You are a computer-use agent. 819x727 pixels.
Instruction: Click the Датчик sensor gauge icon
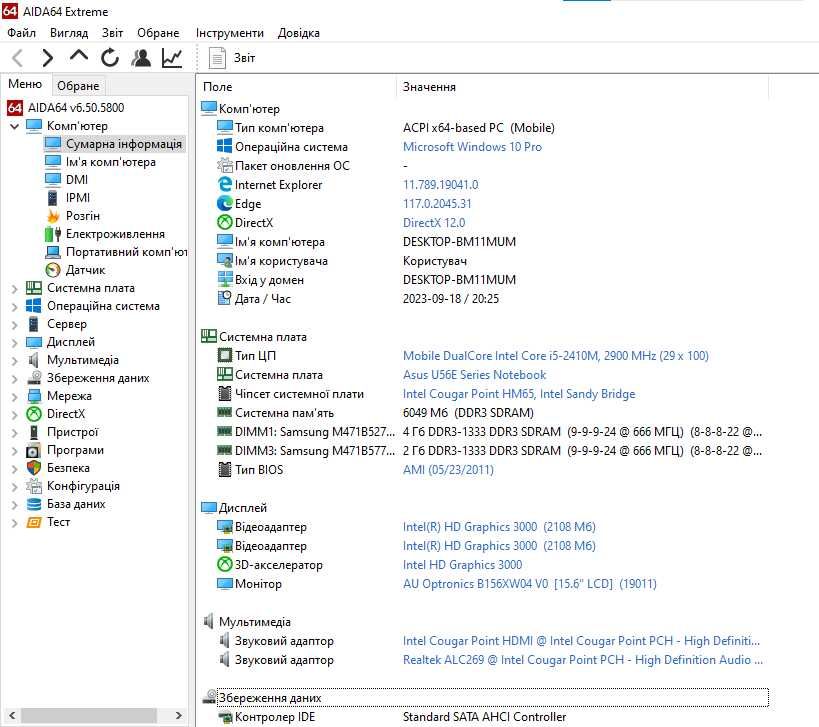point(53,270)
